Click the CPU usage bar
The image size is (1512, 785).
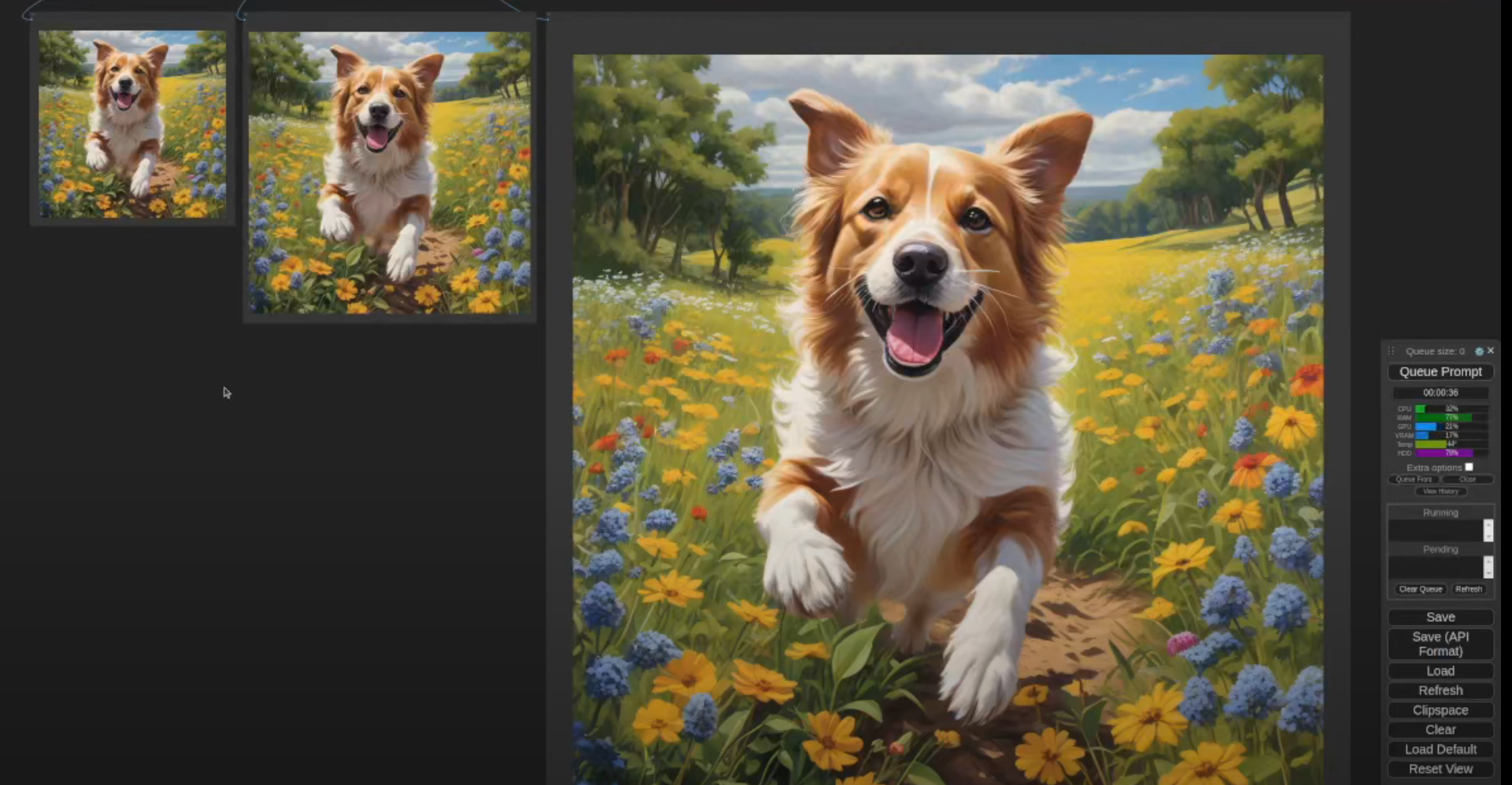point(1451,409)
